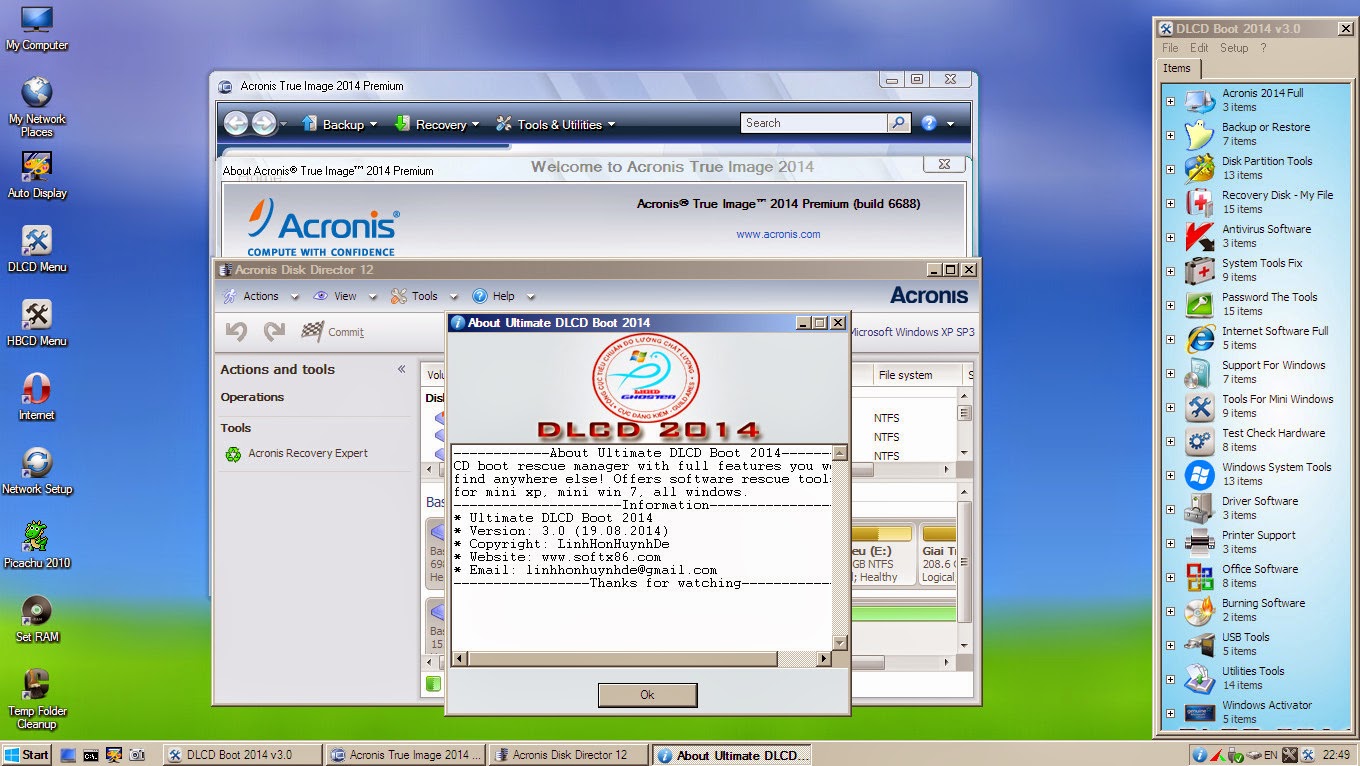Open the Tools & Utilities dropdown

(x=556, y=124)
